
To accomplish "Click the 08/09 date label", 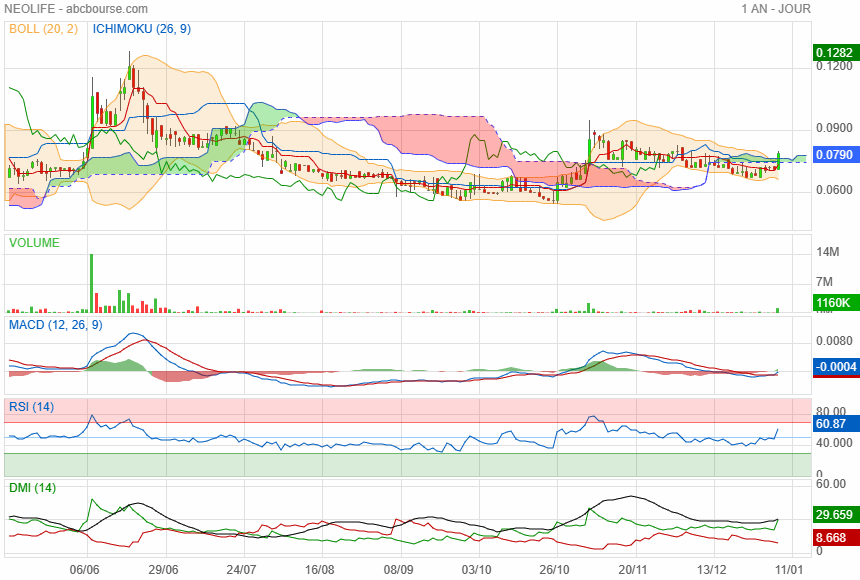I will (x=398, y=570).
